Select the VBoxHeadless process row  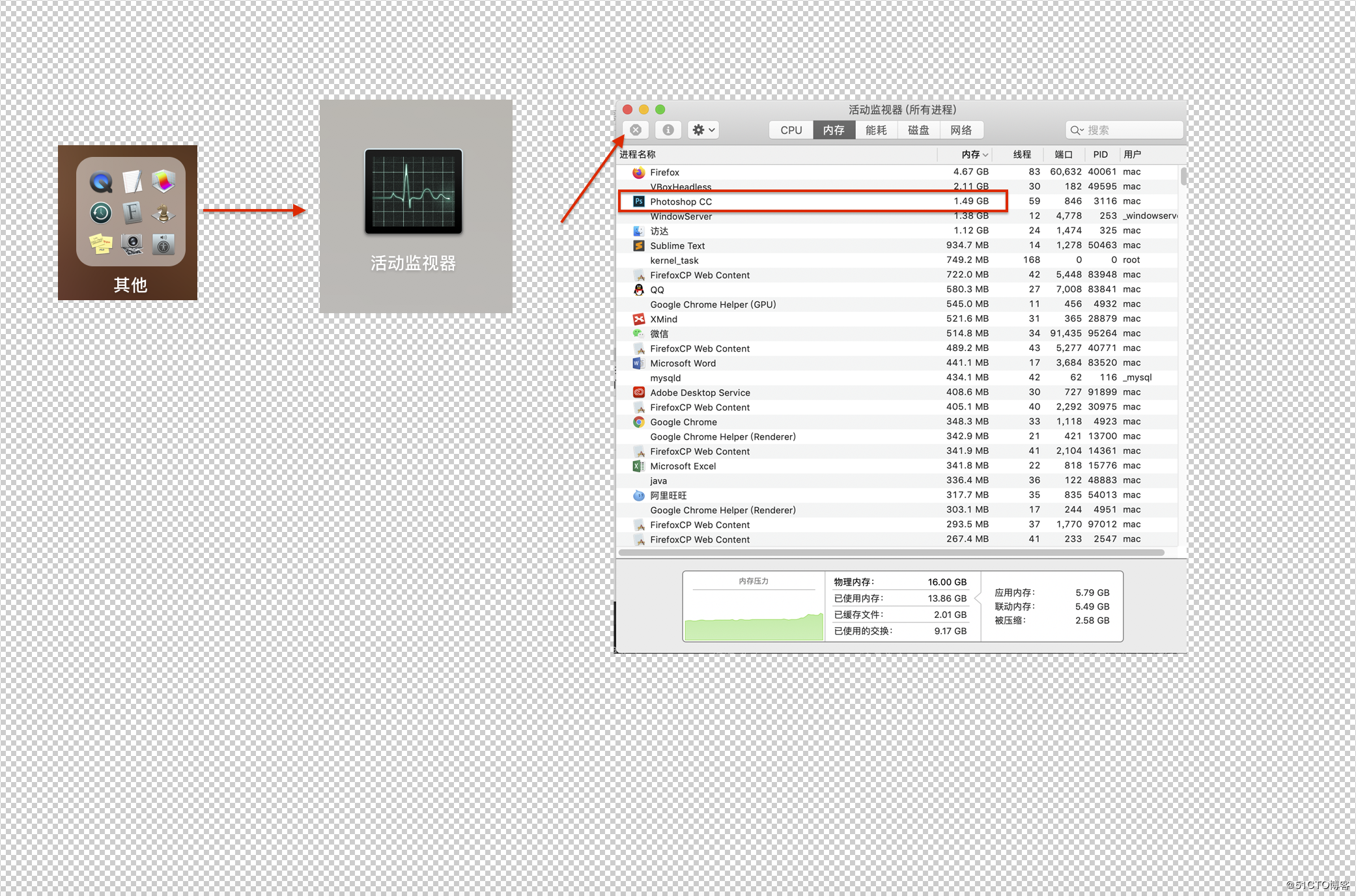897,187
